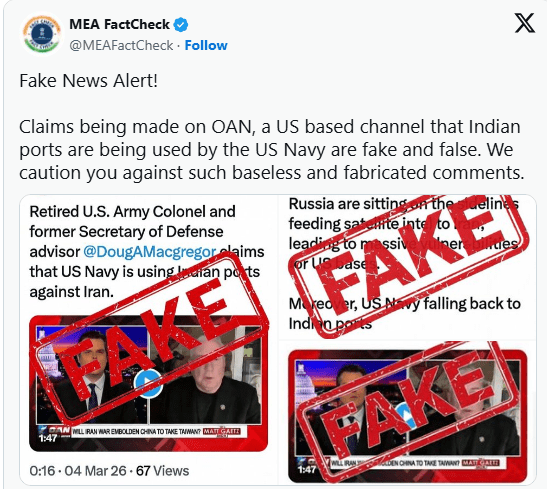Image resolution: width=547 pixels, height=489 pixels.
Task: Open the right embedded tweet screenshot
Action: coord(407,340)
